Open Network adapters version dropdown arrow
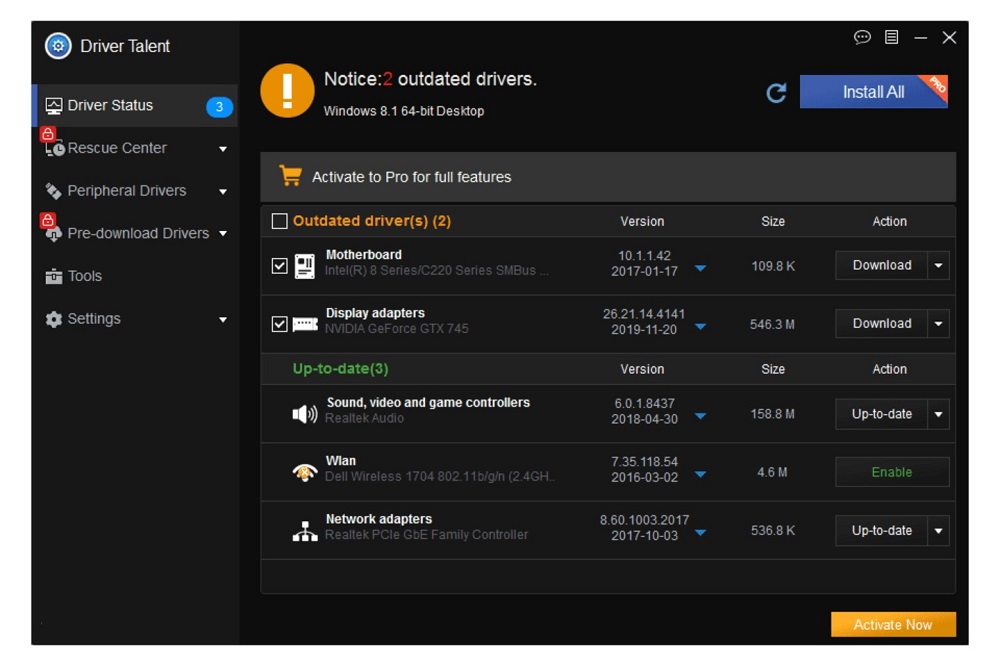This screenshot has width=1000, height=666. tap(700, 533)
